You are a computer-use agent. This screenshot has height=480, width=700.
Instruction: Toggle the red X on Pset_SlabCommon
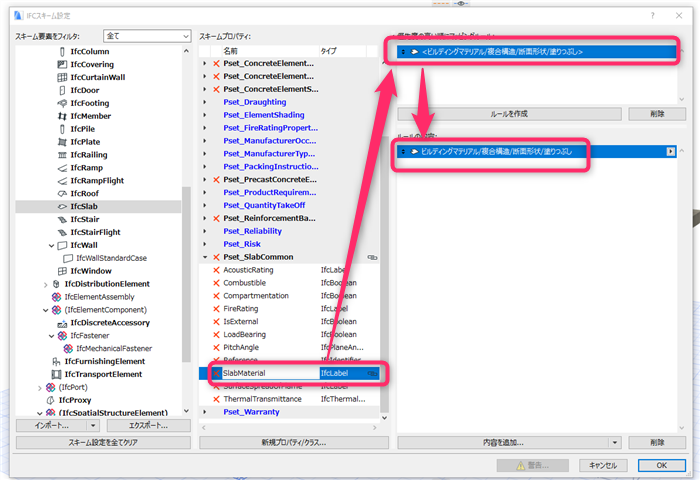point(216,257)
